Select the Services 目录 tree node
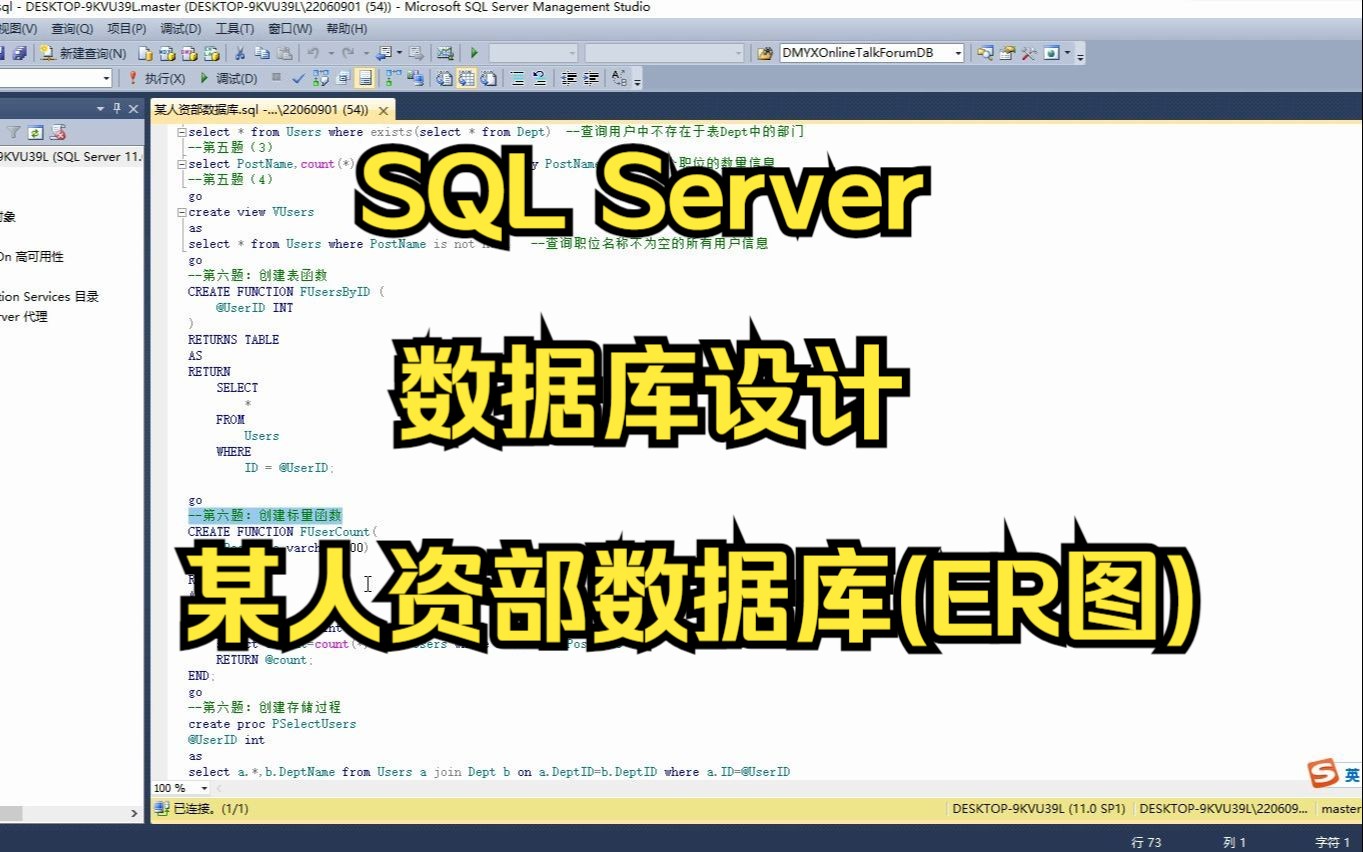Image resolution: width=1363 pixels, height=852 pixels. click(x=49, y=297)
